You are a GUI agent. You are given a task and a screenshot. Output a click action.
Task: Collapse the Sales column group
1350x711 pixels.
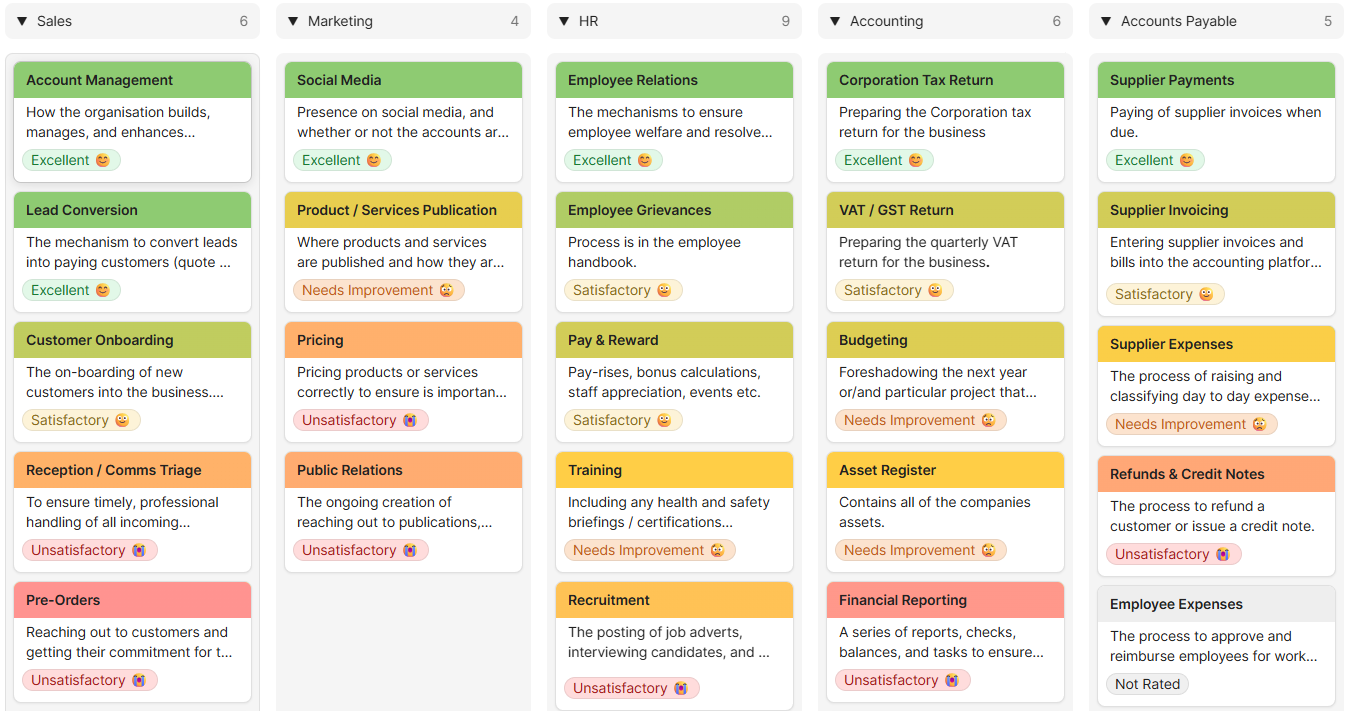[22, 21]
